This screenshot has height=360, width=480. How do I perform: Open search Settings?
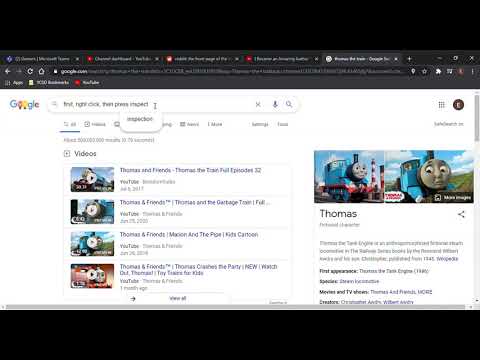(260, 124)
